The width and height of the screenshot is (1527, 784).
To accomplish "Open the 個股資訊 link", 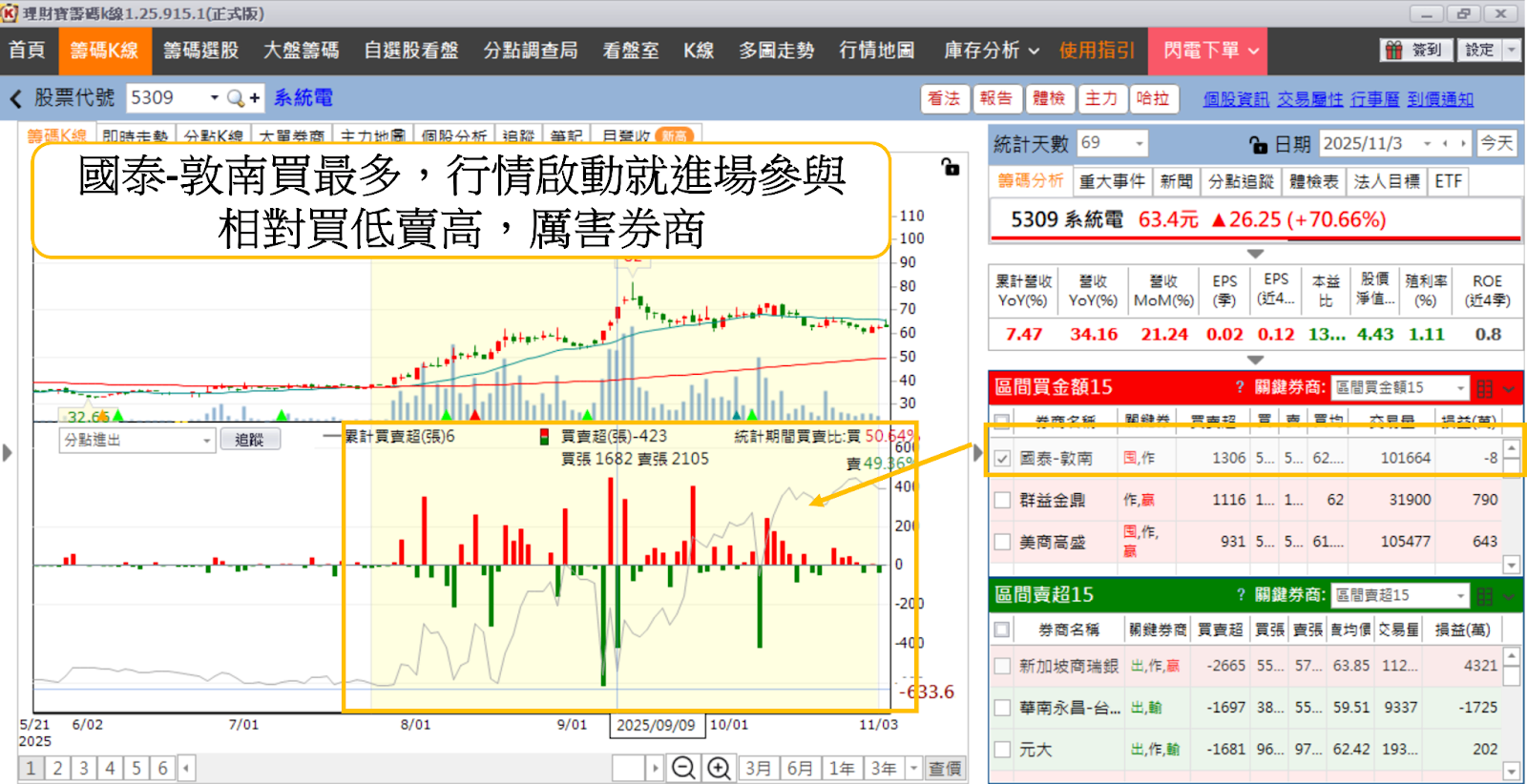I will point(1235,99).
